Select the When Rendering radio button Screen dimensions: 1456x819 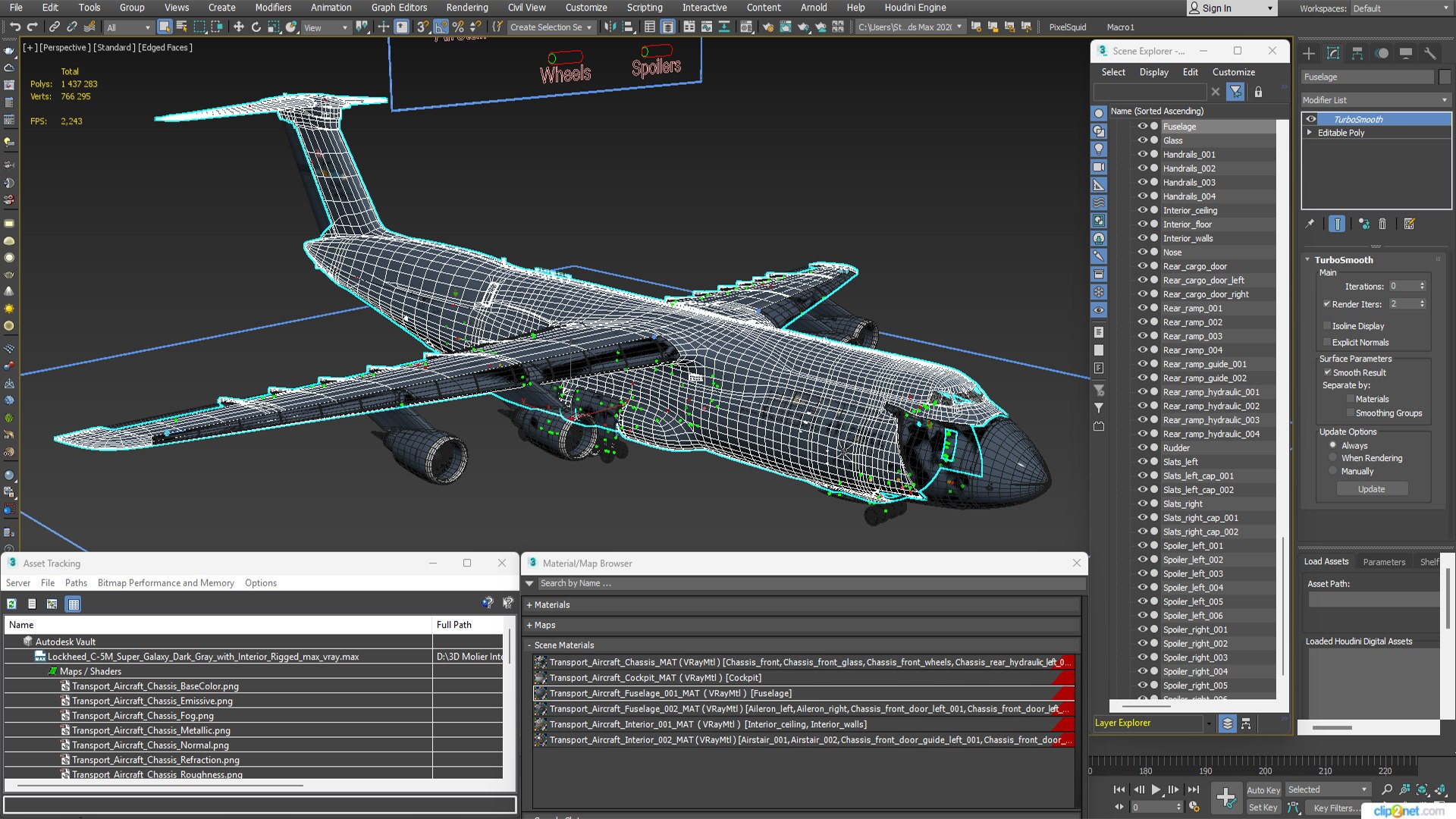tap(1333, 458)
